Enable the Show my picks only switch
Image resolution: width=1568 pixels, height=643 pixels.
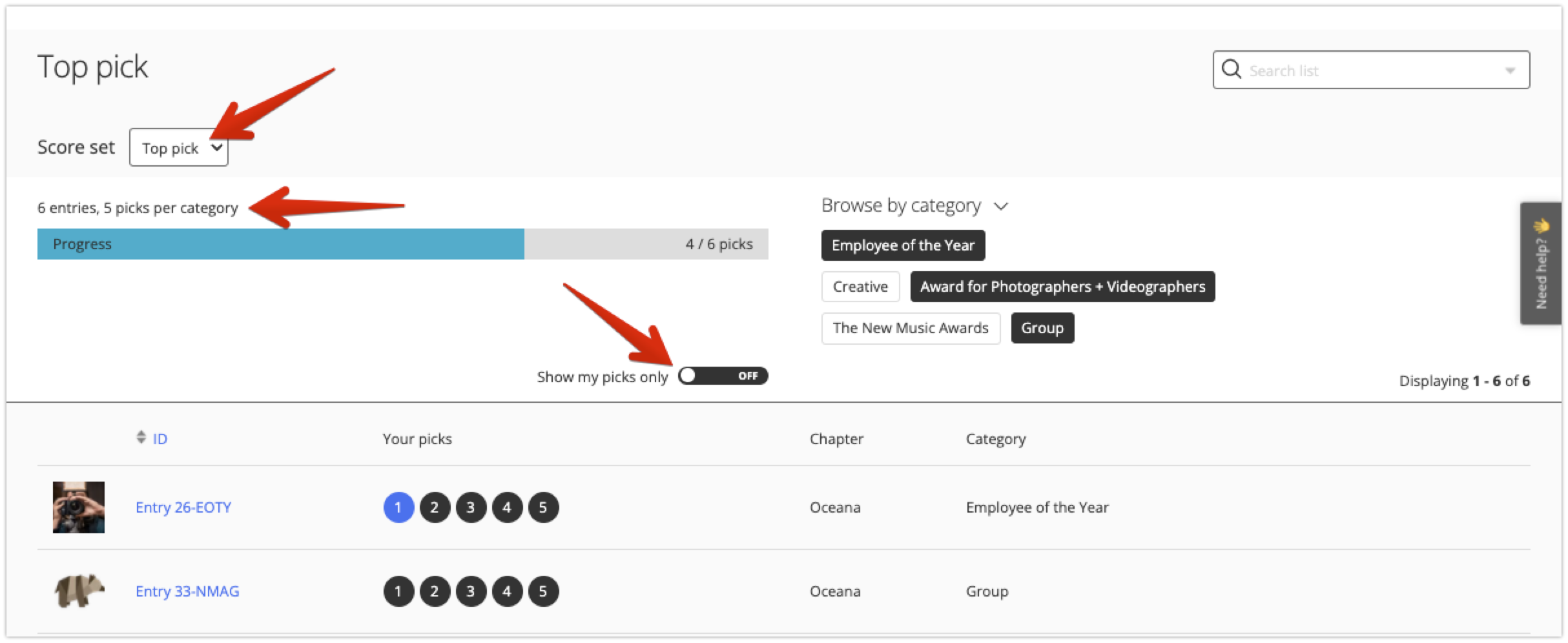click(723, 376)
